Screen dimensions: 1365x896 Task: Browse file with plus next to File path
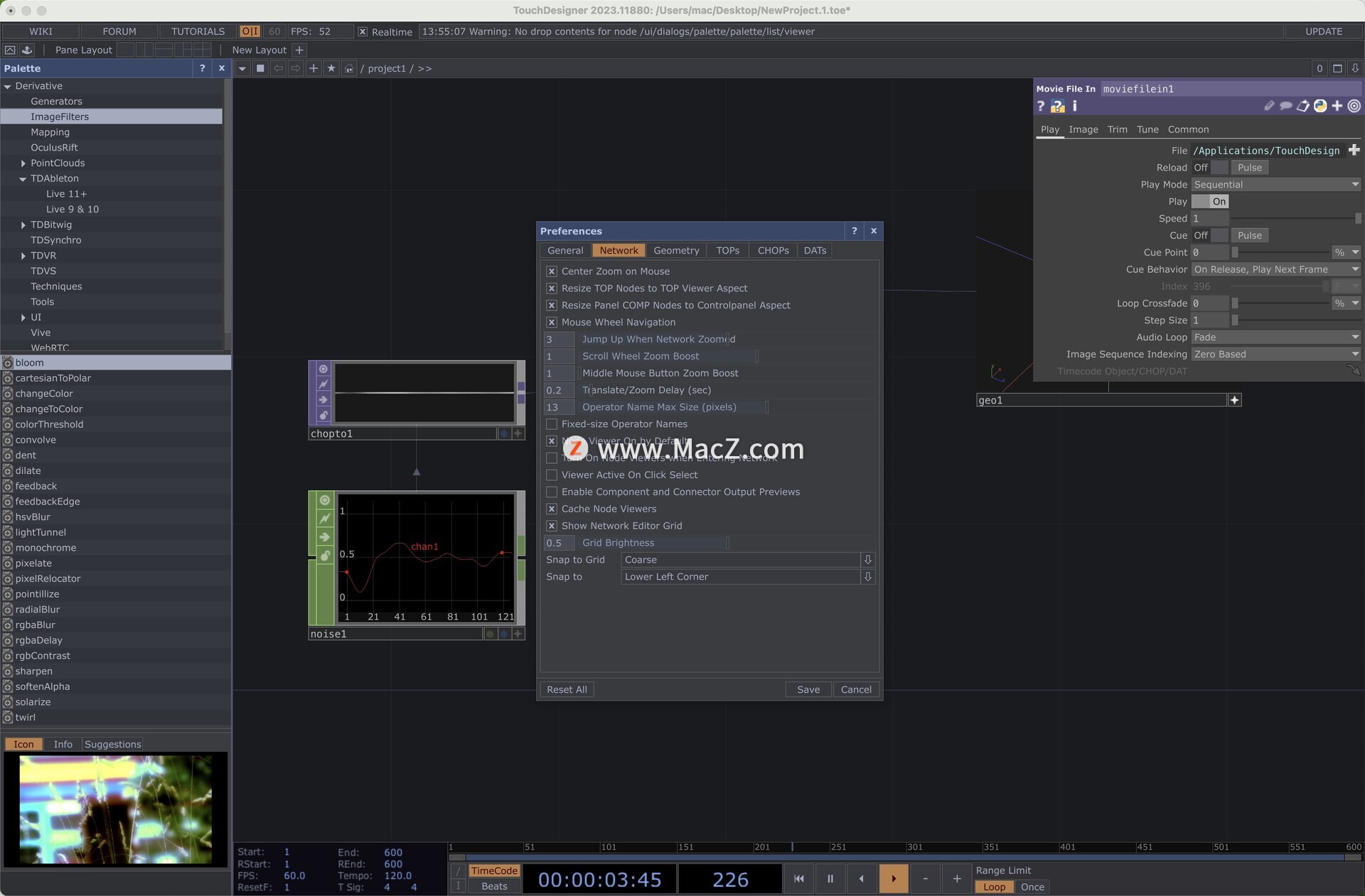point(1354,150)
